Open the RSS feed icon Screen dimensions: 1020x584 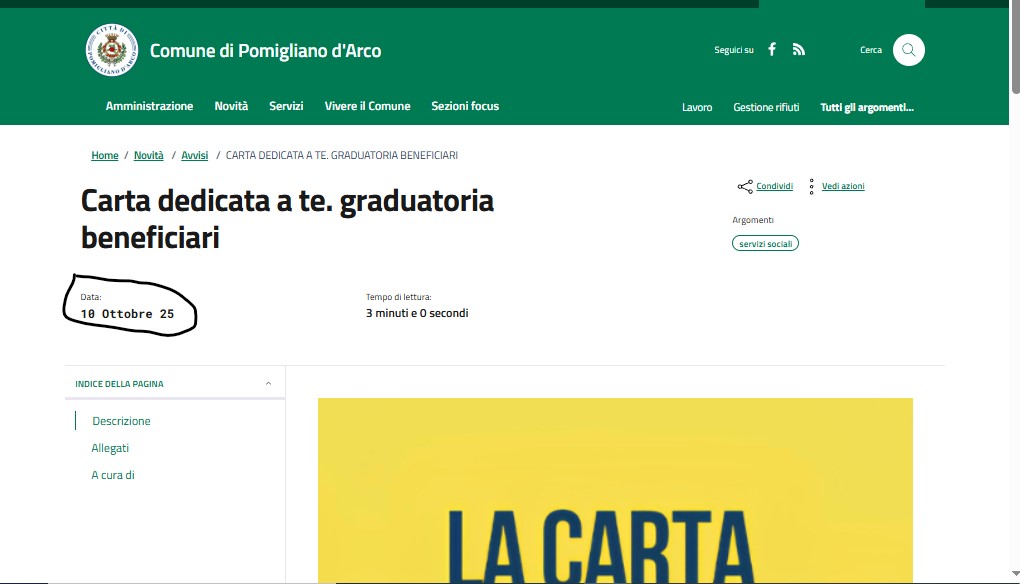click(x=798, y=50)
